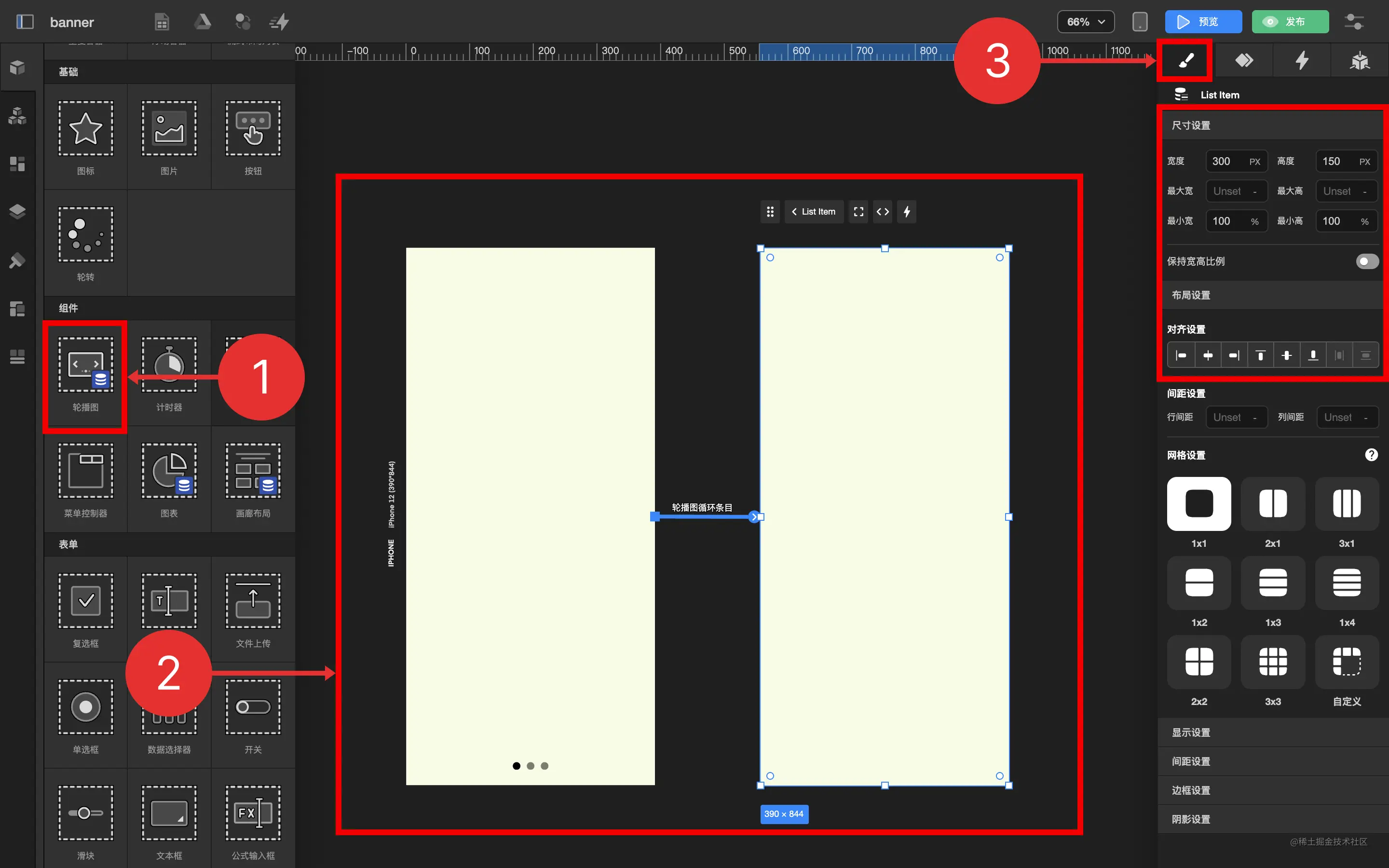1389x868 pixels.
Task: Click the fullscreen frame icon in floating toolbar
Action: click(x=858, y=212)
